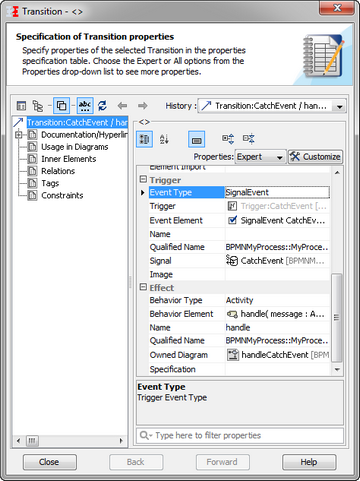This screenshot has height=481, width=360.
Task: Click the filter properties search field
Action: 240,435
